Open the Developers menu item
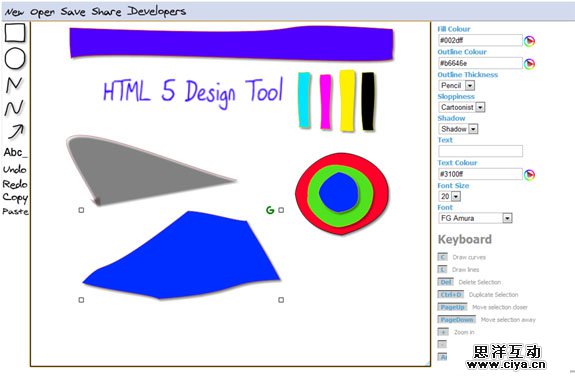 click(x=157, y=12)
